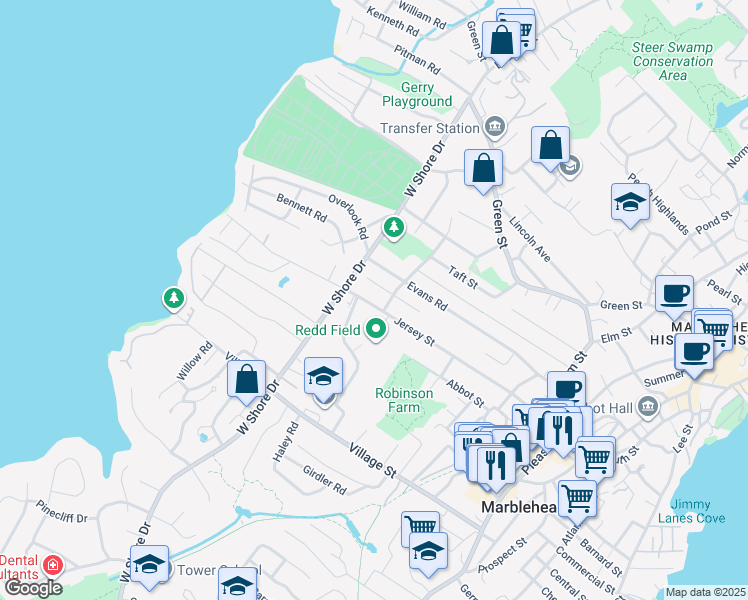Select the fork and knife restaurant marker

pos(494,464)
